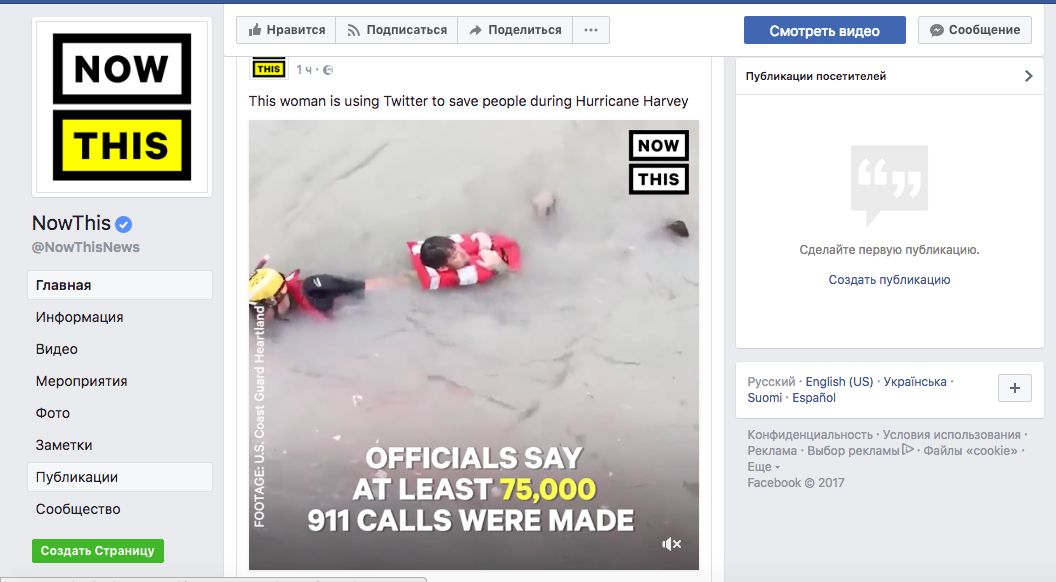
Task: Open the Файлы «cookie» footer link
Action: (x=970, y=451)
